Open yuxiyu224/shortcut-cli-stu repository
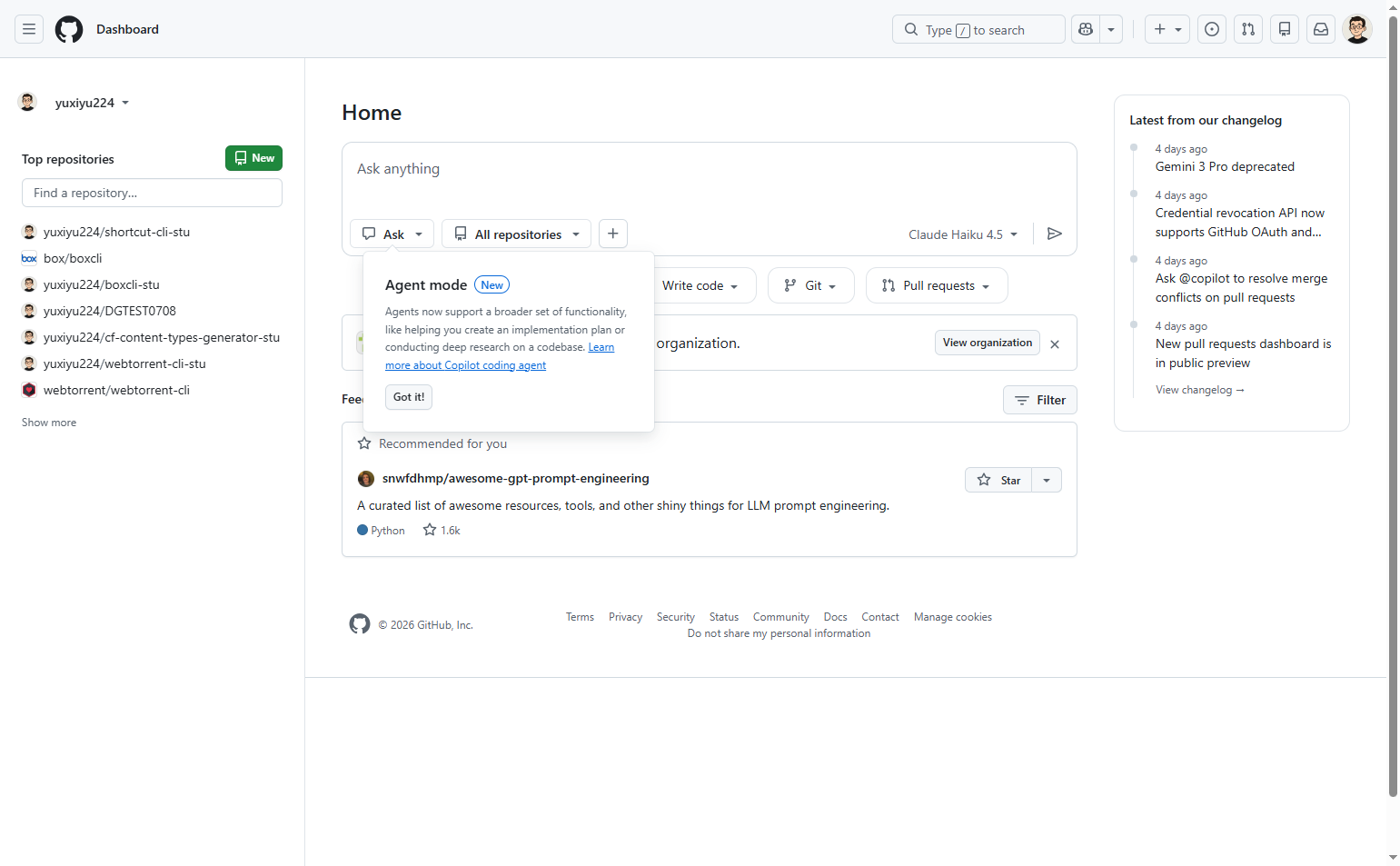Image resolution: width=1400 pixels, height=866 pixels. (x=116, y=232)
